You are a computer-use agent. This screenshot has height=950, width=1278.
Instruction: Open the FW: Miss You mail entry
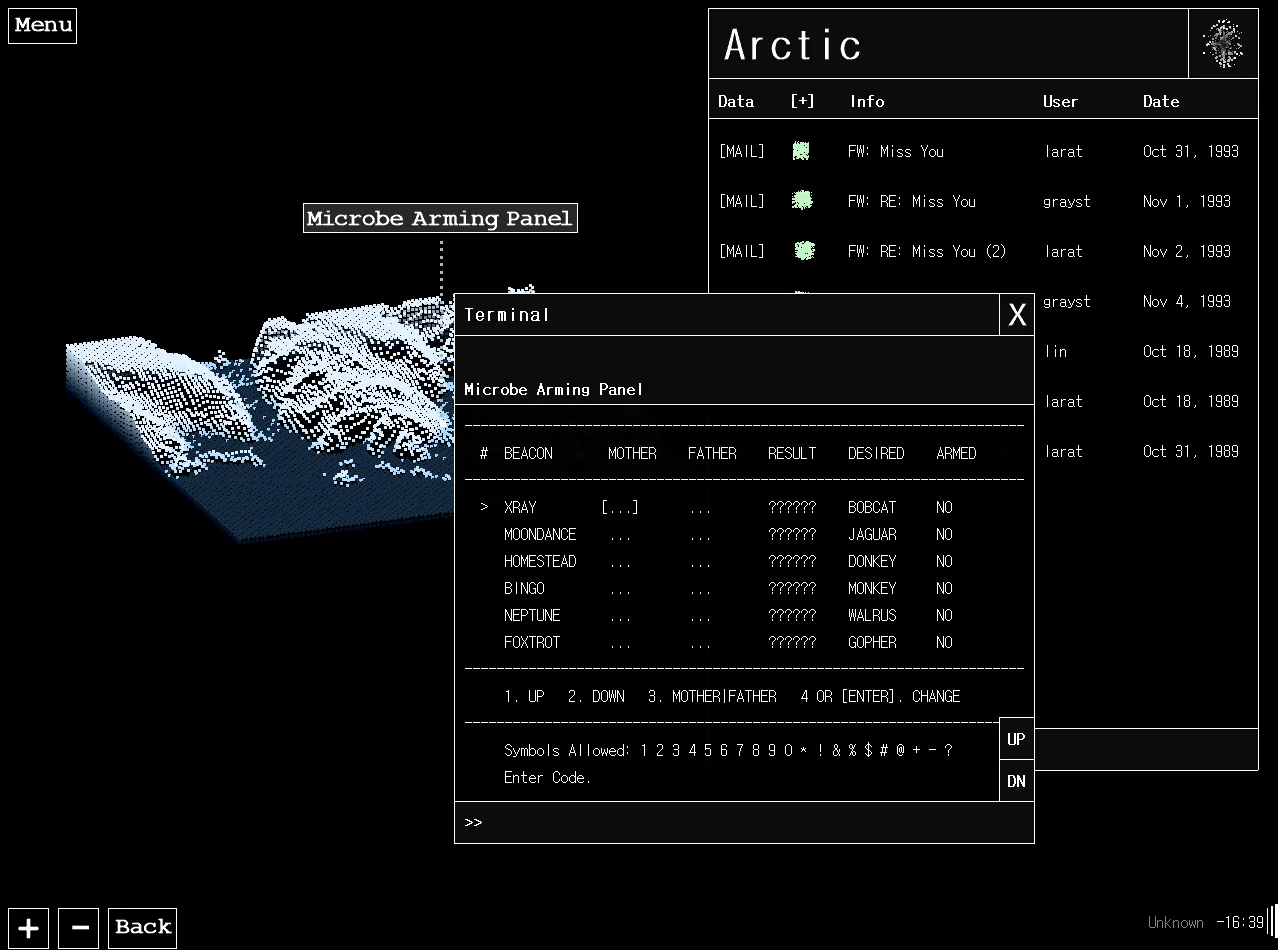click(x=895, y=151)
